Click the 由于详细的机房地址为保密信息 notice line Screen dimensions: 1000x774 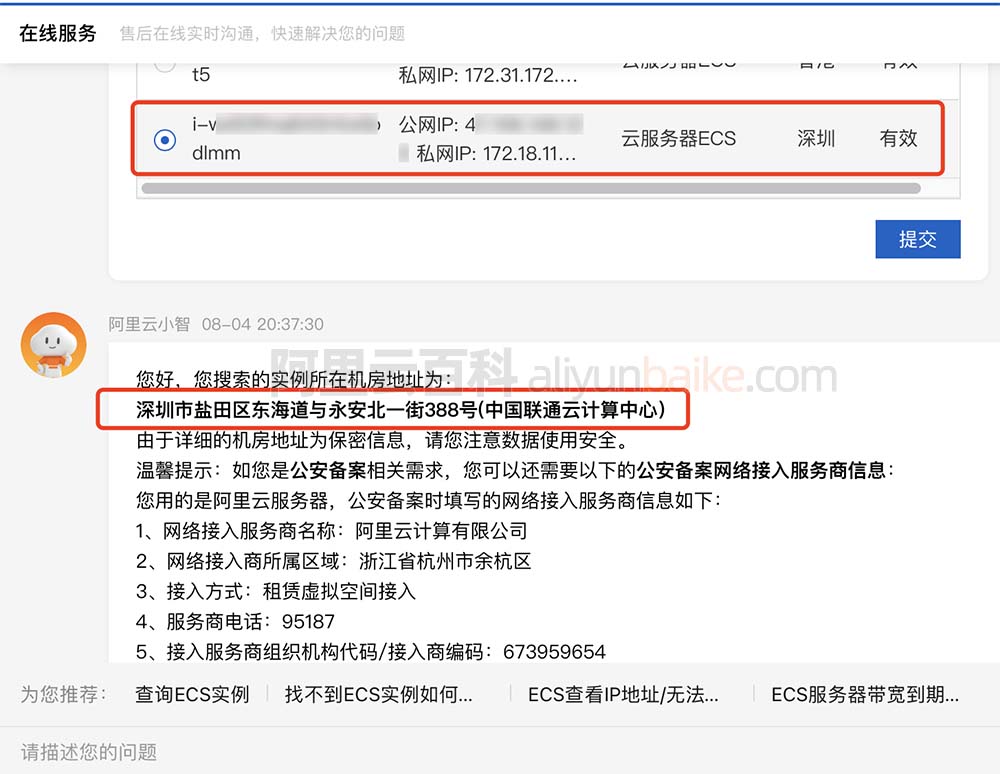(385, 440)
